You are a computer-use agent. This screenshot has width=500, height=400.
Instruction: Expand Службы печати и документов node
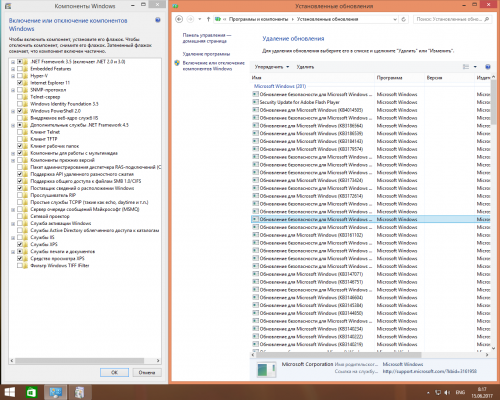pyautogui.click(x=13, y=252)
